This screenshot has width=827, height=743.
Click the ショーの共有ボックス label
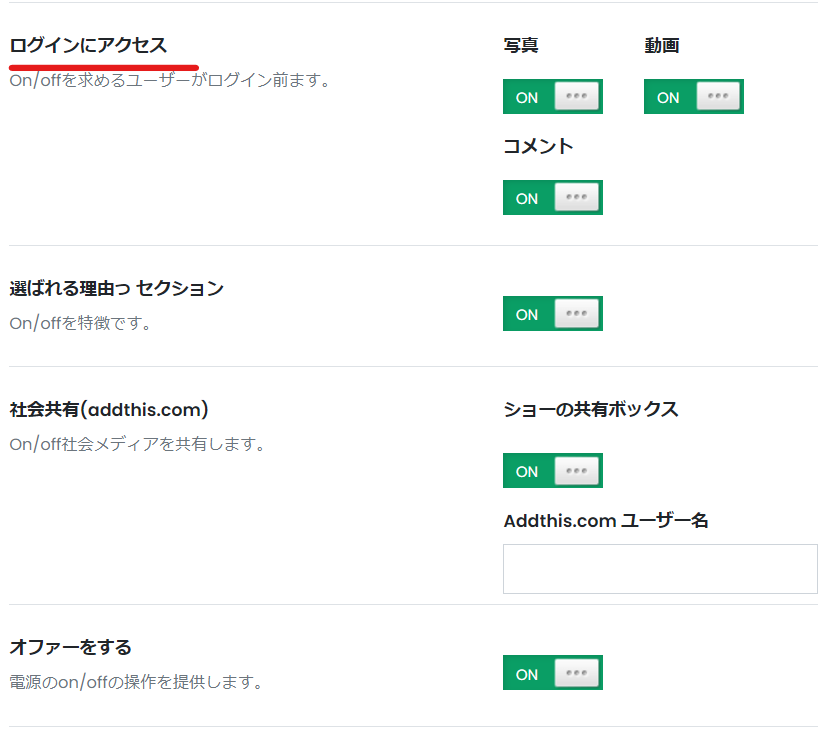point(591,409)
